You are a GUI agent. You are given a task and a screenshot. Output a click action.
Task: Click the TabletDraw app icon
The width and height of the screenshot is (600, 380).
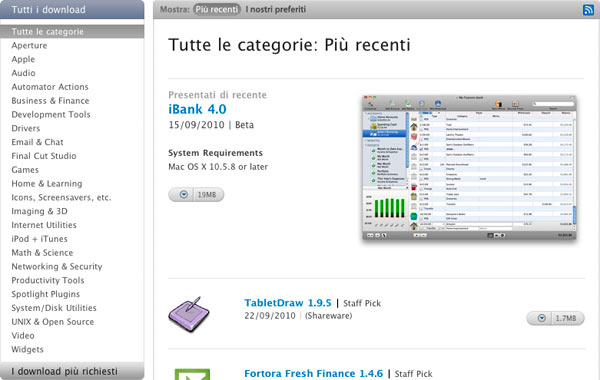click(189, 314)
